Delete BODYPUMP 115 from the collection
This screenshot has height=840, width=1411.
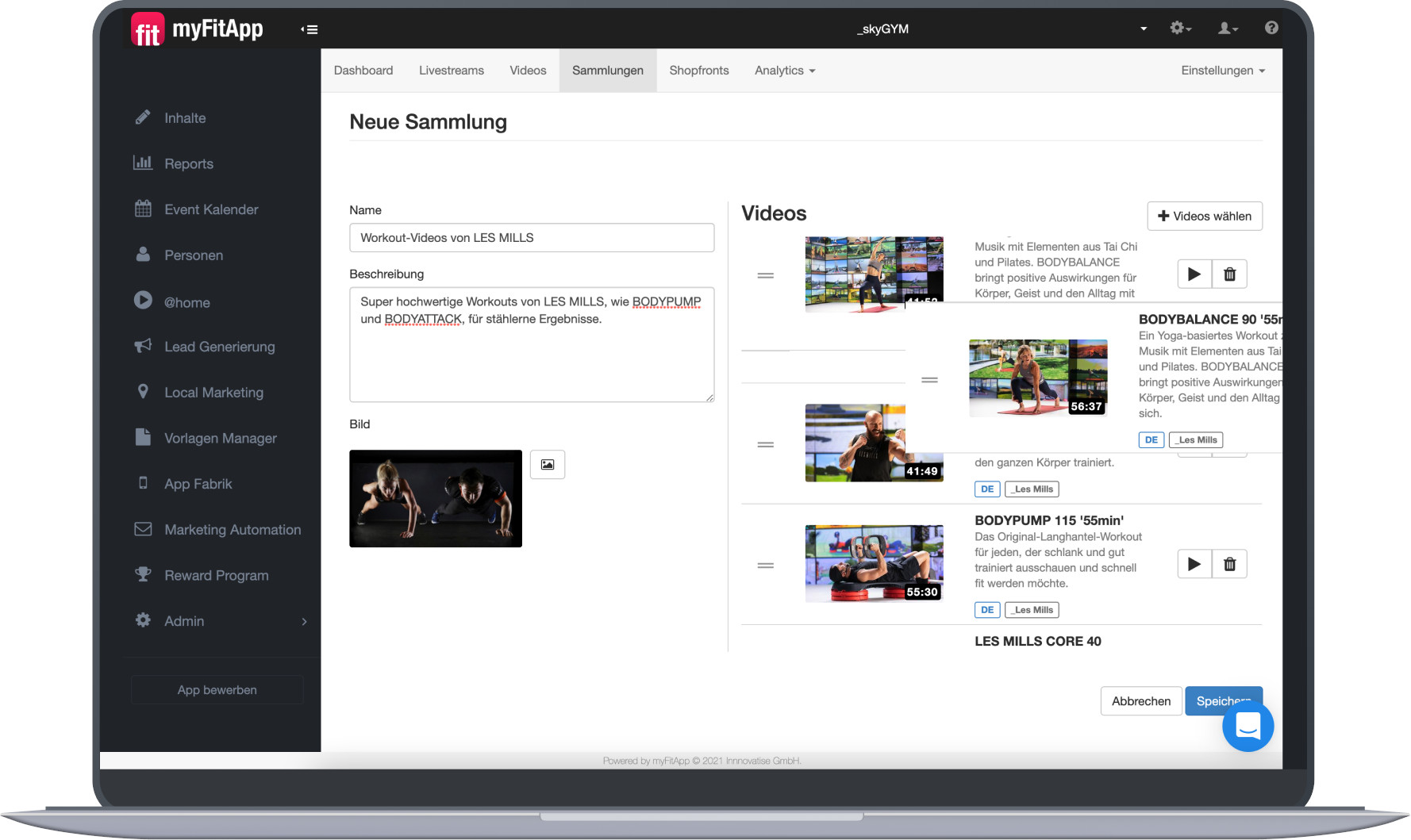pyautogui.click(x=1229, y=564)
